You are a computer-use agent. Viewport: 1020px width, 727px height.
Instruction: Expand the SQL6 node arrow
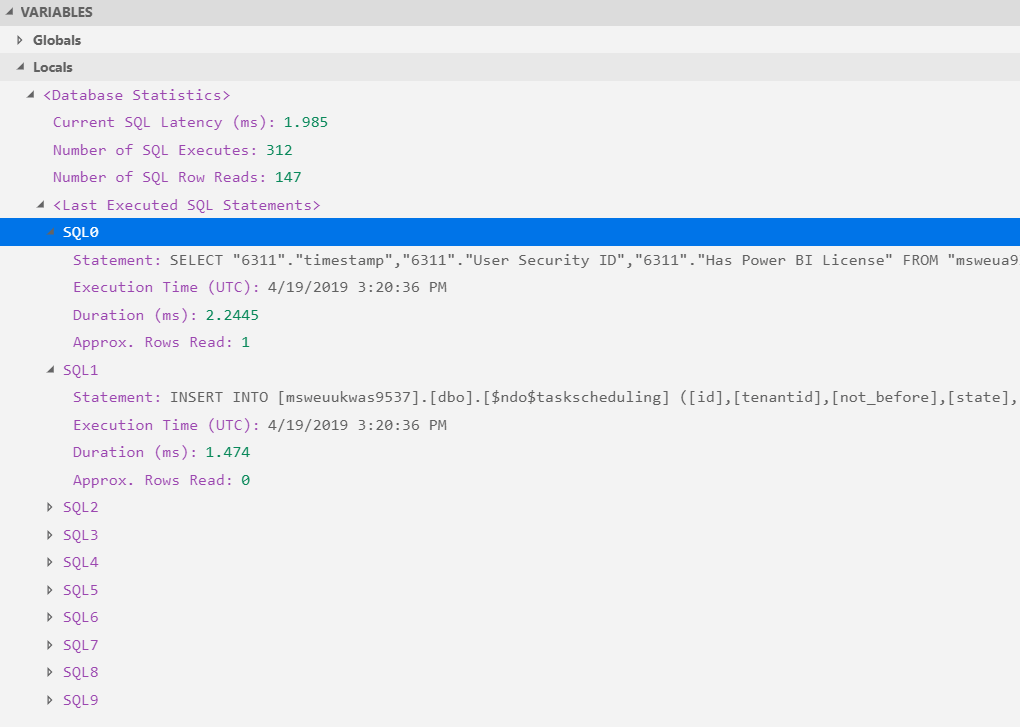click(x=50, y=617)
